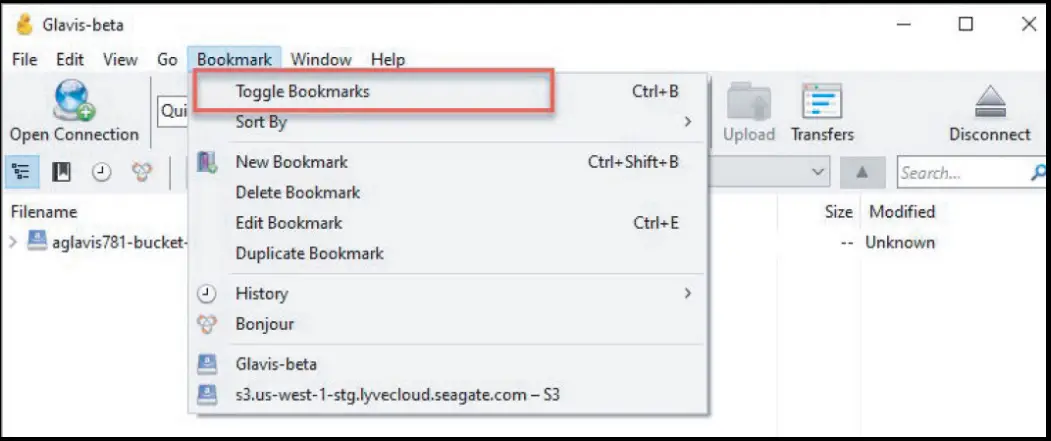Open the path dropdown arrow
Viewport: 1051px width, 441px height.
click(819, 173)
